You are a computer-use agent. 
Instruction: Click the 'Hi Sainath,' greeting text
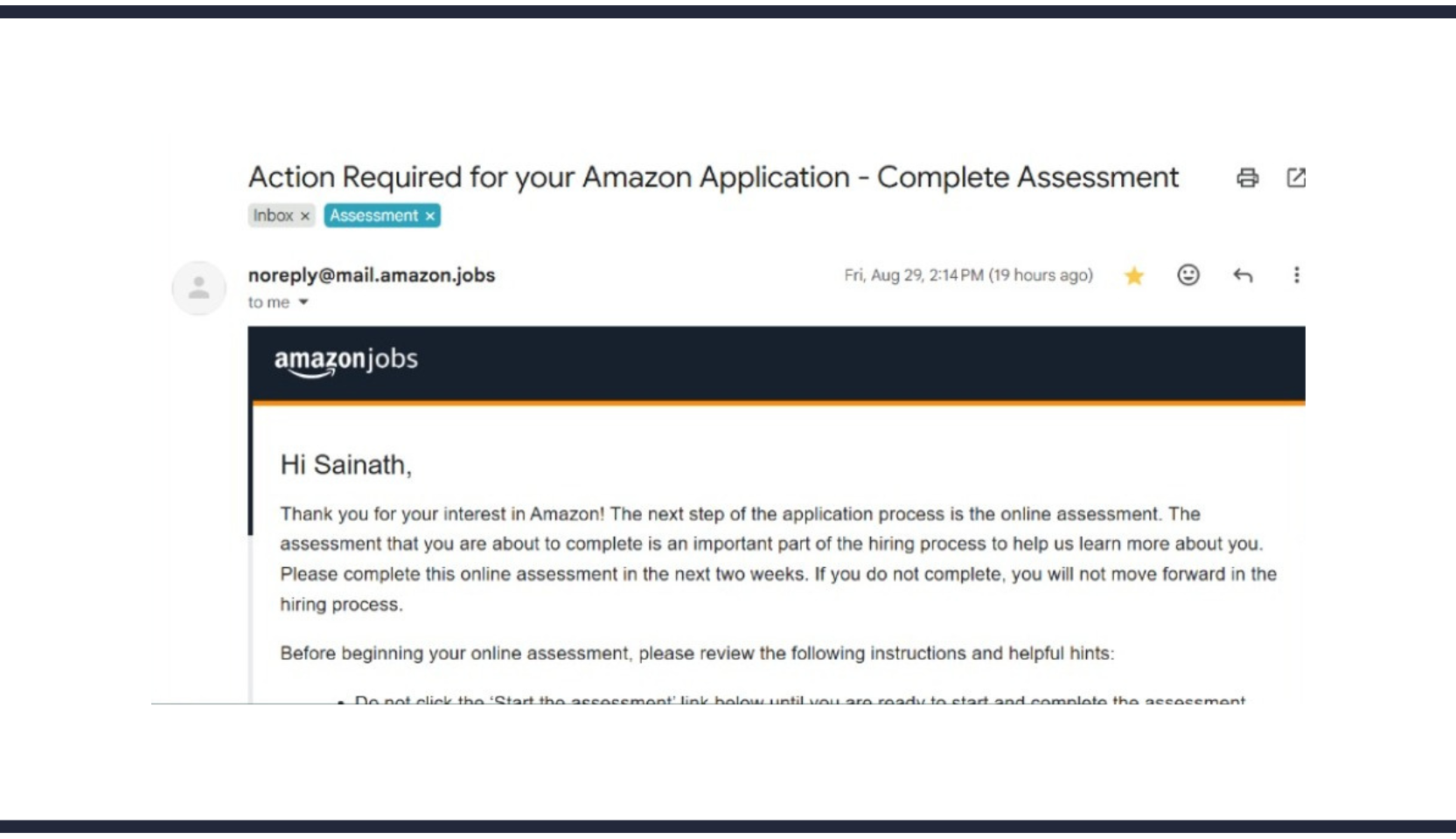pyautogui.click(x=345, y=465)
